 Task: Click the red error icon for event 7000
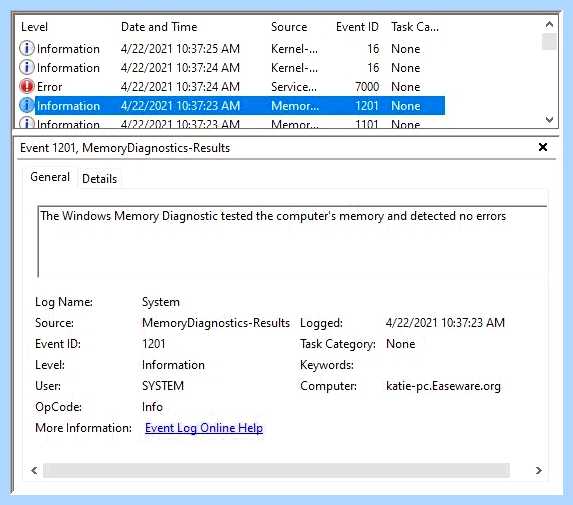point(27,86)
